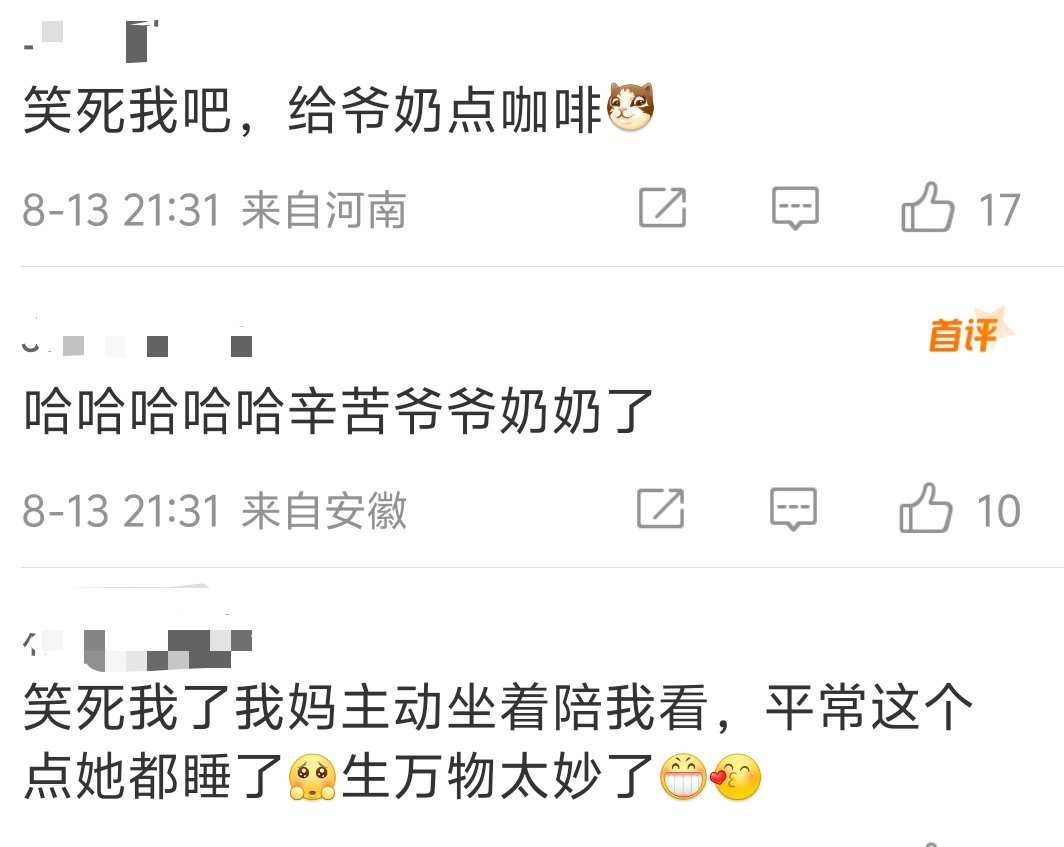Screen dimensions: 1064x847
Task: Tap the grinning teeth emoji
Action: coord(683,776)
